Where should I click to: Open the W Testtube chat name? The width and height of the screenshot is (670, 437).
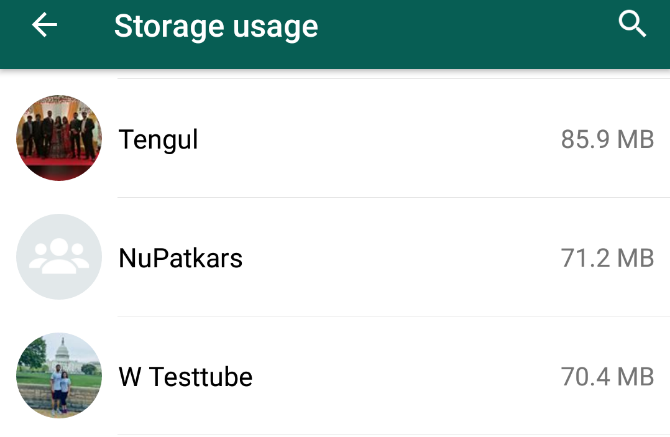[x=185, y=377]
